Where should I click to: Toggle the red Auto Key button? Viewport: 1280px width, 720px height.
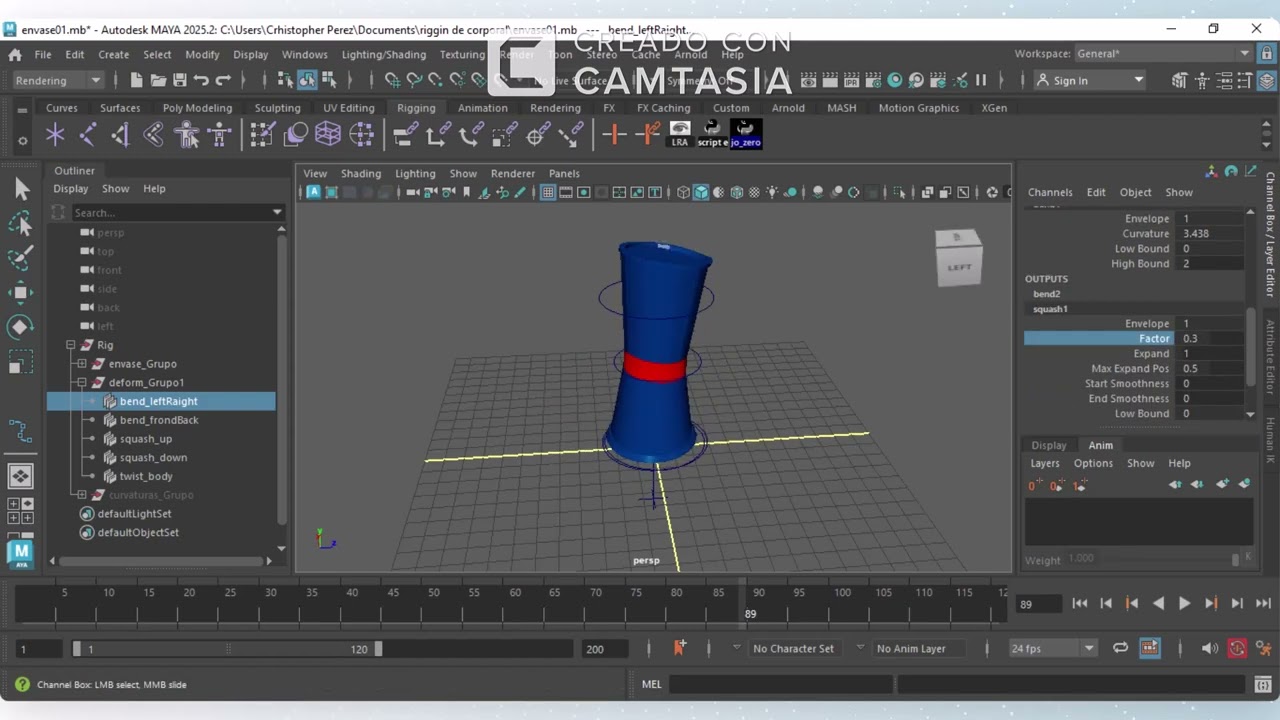1238,648
